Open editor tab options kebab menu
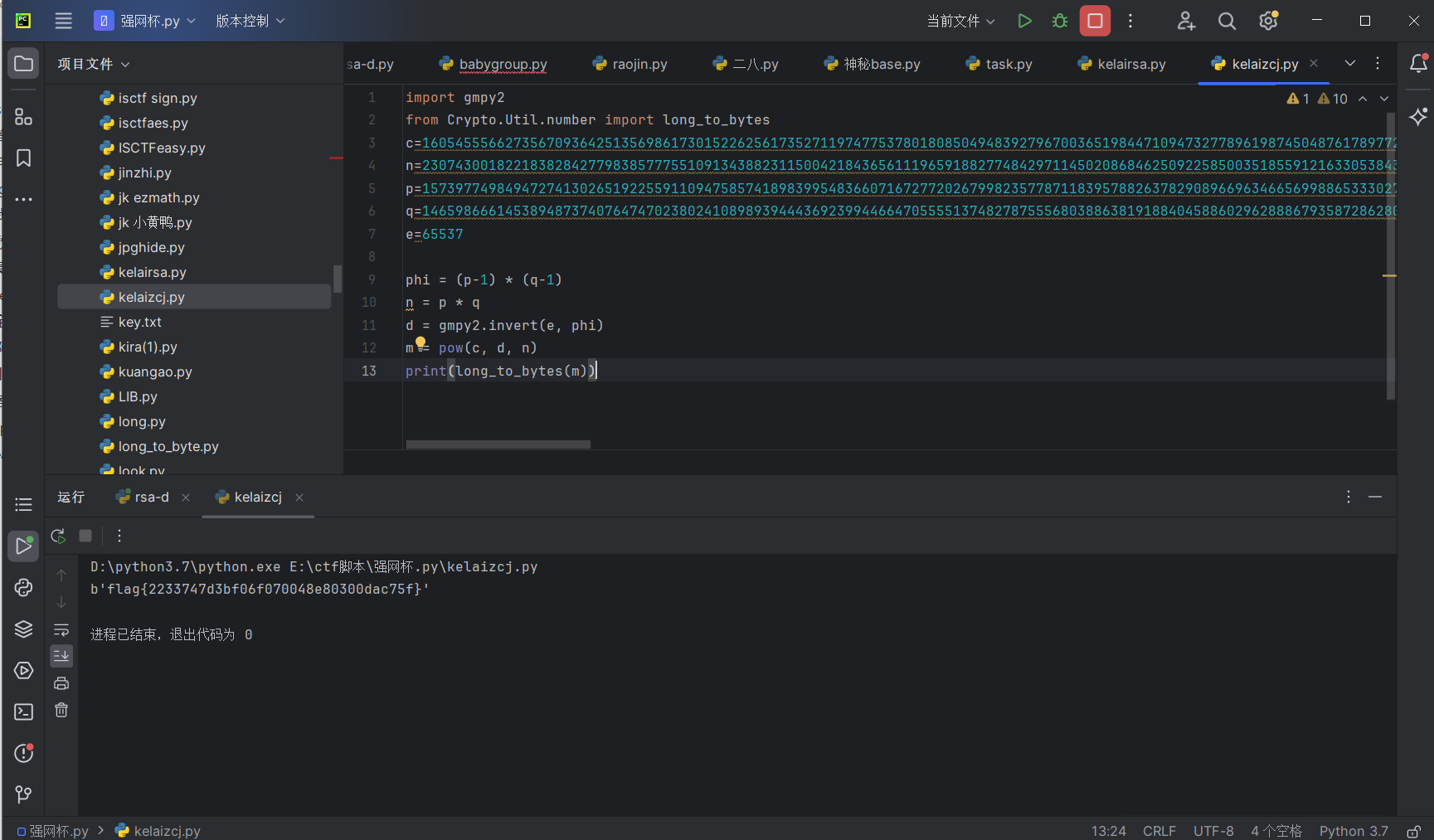1434x840 pixels. pyautogui.click(x=1378, y=63)
